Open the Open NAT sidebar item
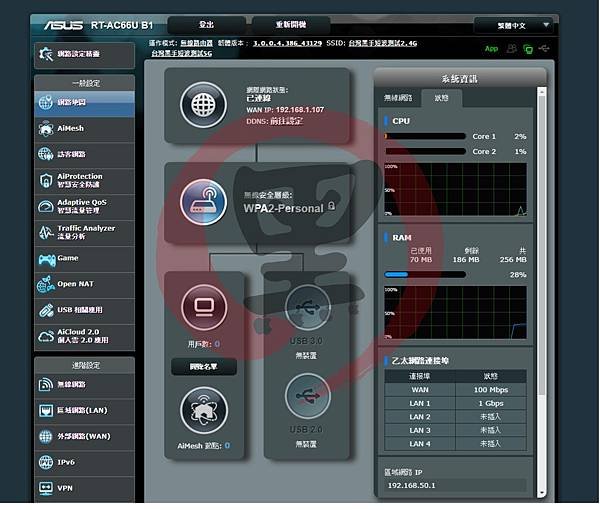The height and width of the screenshot is (510, 600). (84, 284)
